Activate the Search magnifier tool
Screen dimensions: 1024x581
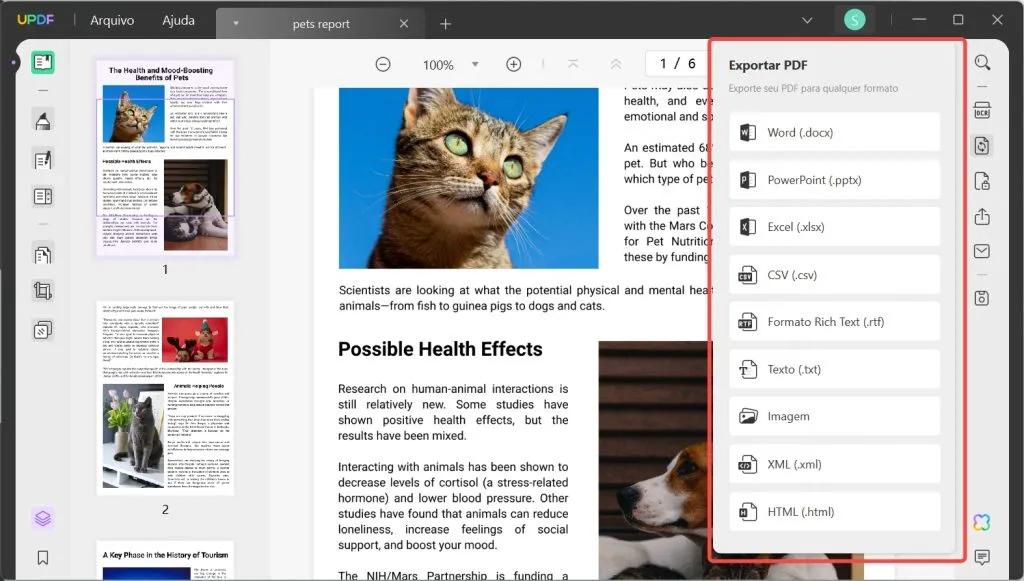click(x=982, y=62)
